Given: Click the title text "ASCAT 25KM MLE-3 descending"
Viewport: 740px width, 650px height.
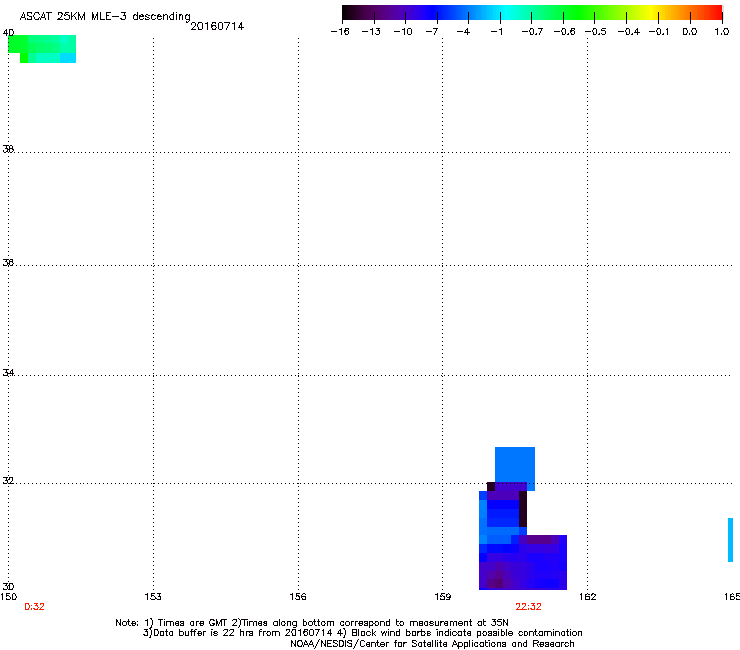Looking at the screenshot, I should click(105, 17).
